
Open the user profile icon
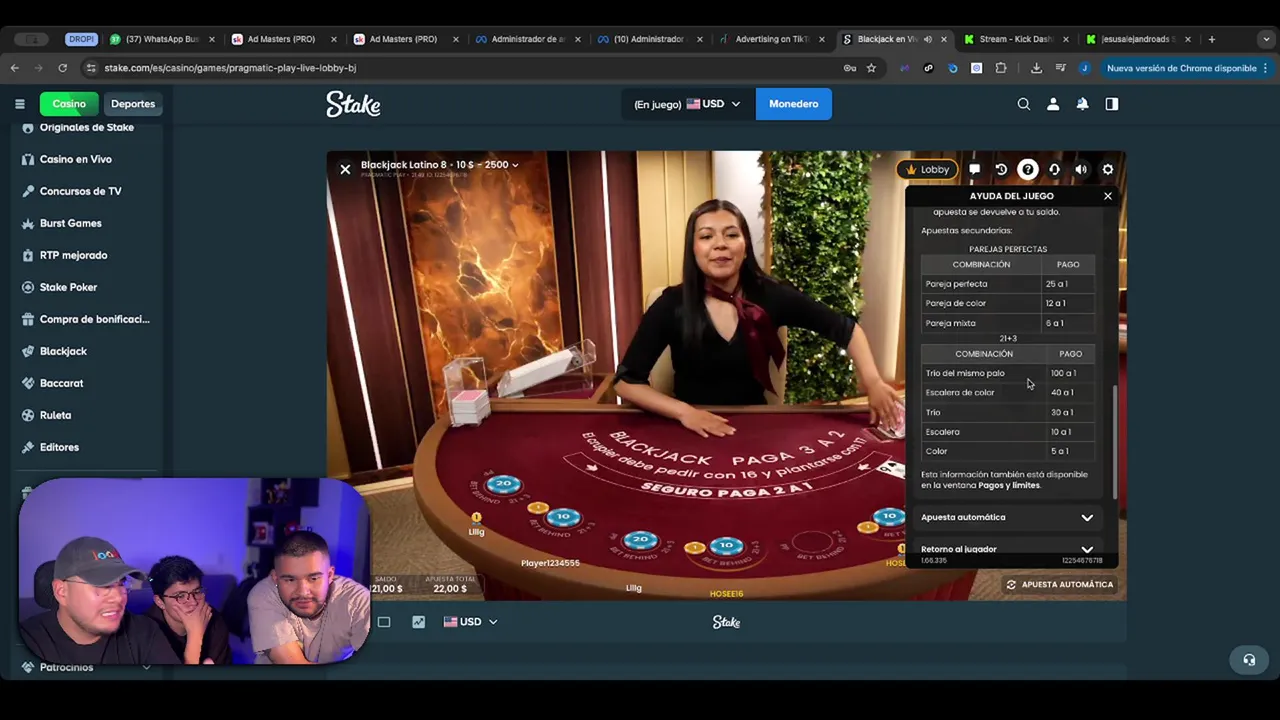1053,104
